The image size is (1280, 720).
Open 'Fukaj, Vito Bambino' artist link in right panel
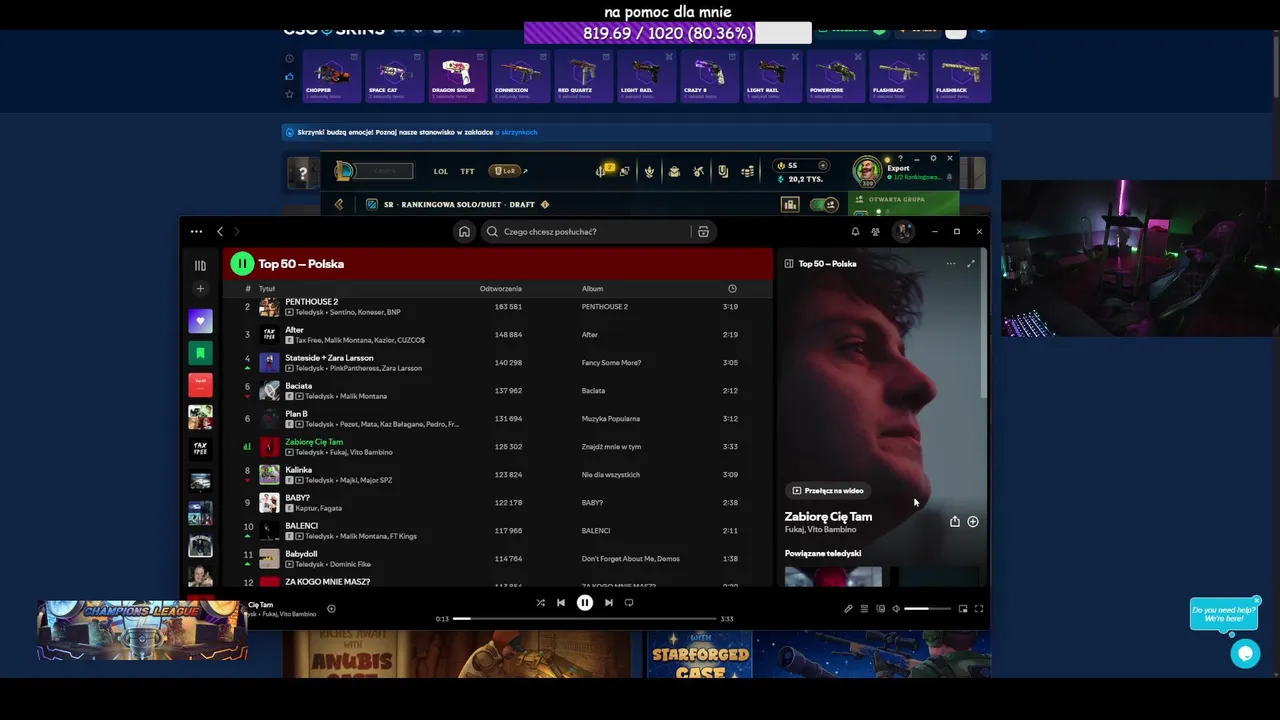pyautogui.click(x=820, y=530)
